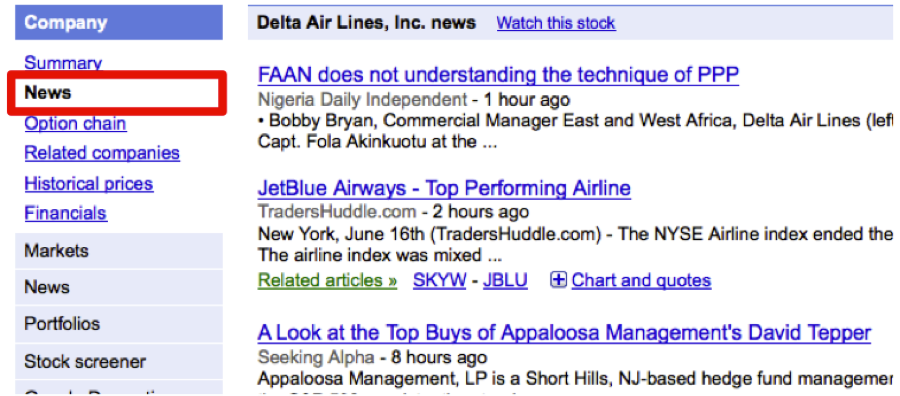Open the Portfolios sidebar item

119,324
